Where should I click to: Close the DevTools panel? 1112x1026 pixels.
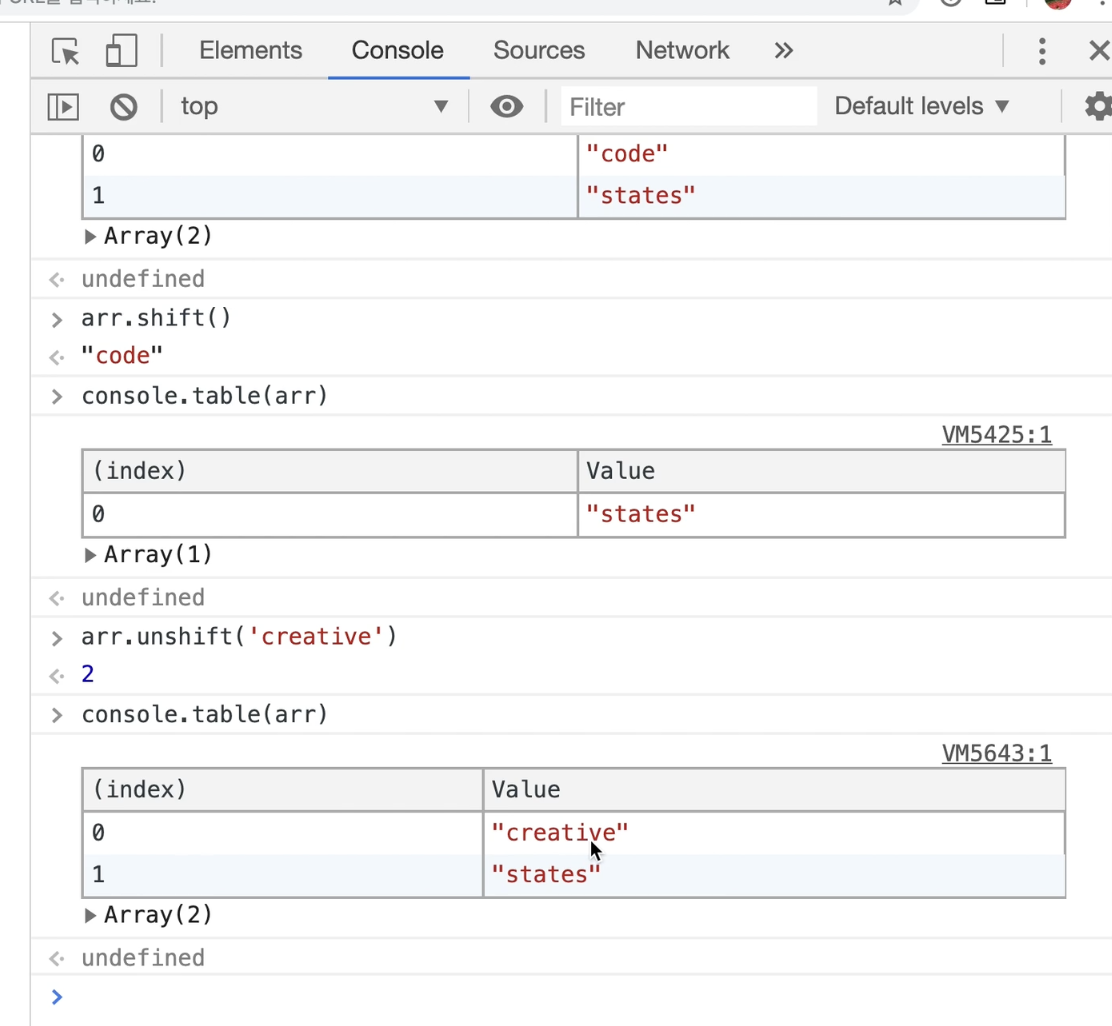1099,51
